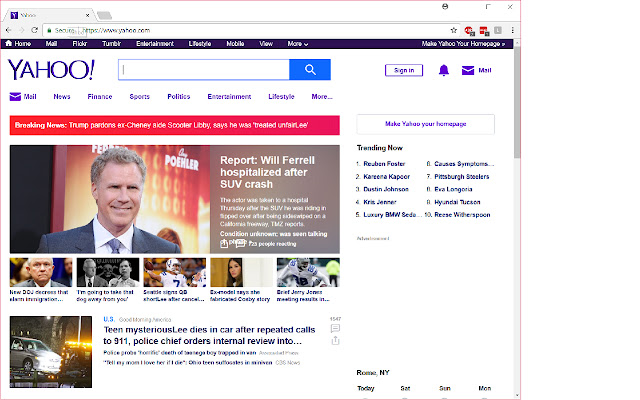640x400 pixels.
Task: Open Tumblr in the purple top bar
Action: point(111,44)
